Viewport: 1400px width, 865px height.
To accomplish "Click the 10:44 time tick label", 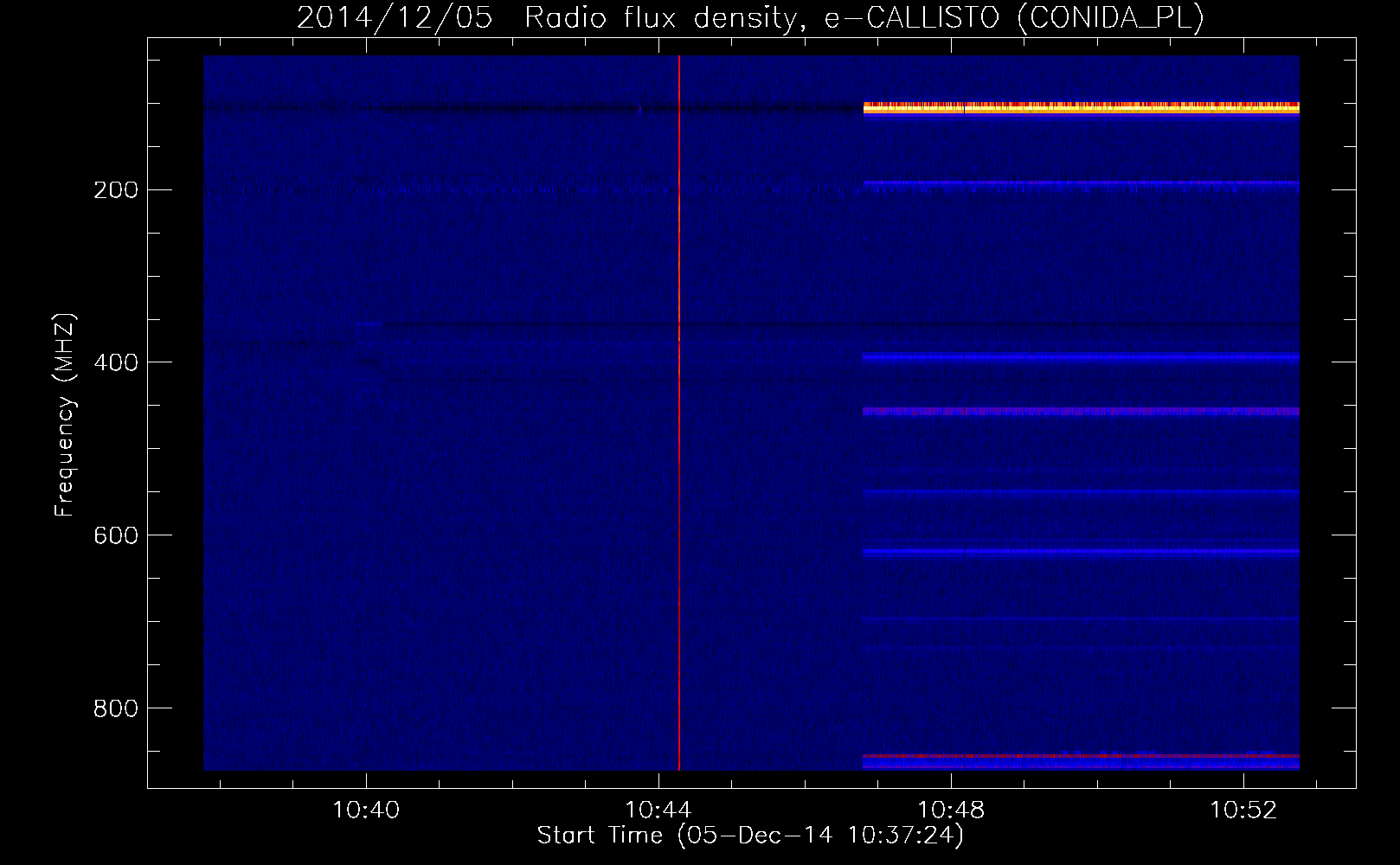I will pos(658,811).
